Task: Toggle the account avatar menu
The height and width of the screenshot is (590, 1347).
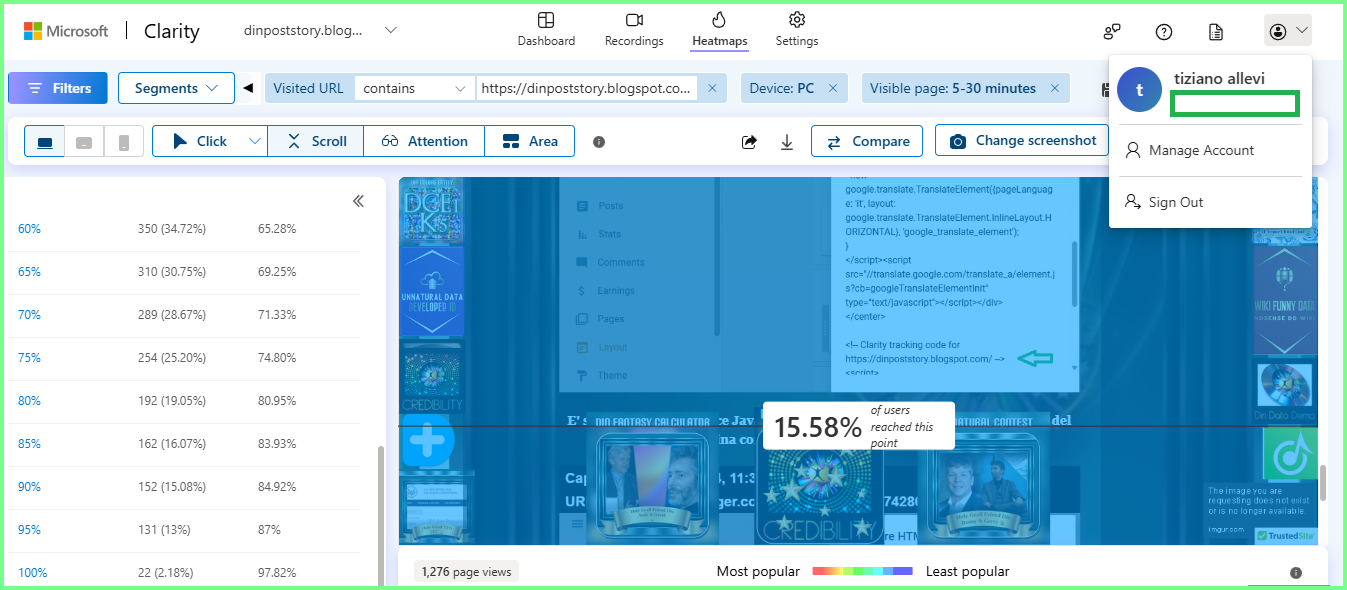Action: point(1288,31)
